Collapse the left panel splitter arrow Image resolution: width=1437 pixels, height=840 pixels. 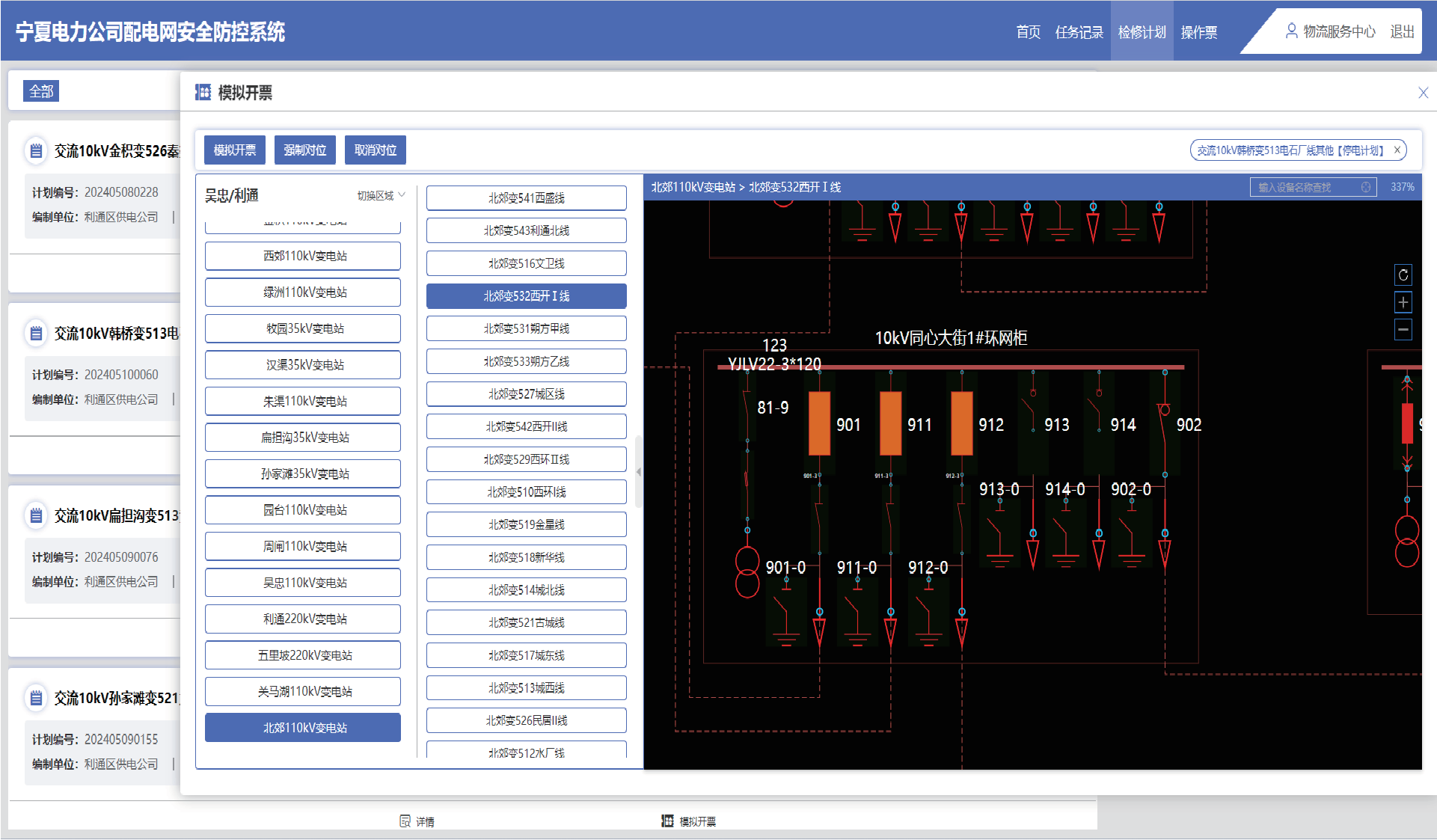coord(639,472)
